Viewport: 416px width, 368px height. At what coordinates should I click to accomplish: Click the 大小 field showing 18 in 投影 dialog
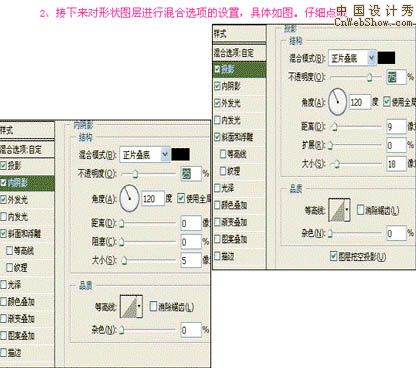click(x=396, y=164)
